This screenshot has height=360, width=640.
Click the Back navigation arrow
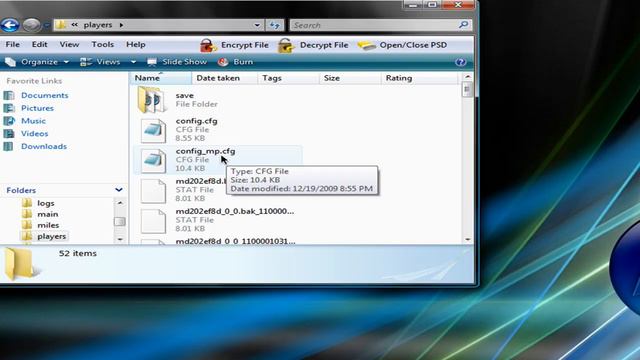pos(10,25)
